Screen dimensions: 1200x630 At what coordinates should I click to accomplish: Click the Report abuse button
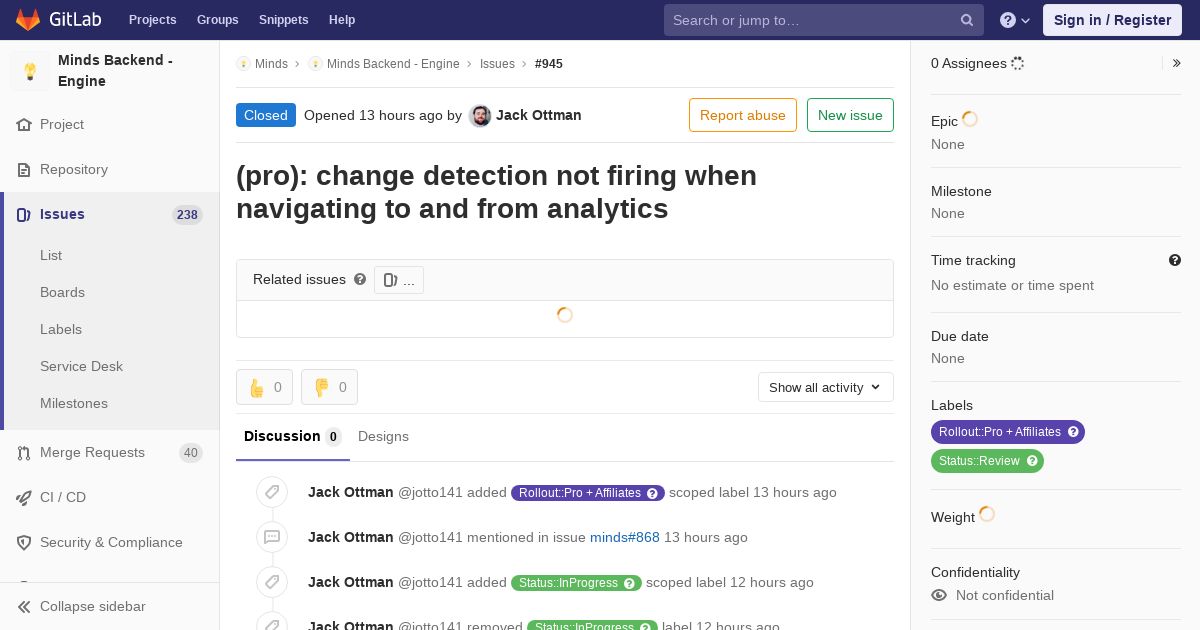point(743,115)
